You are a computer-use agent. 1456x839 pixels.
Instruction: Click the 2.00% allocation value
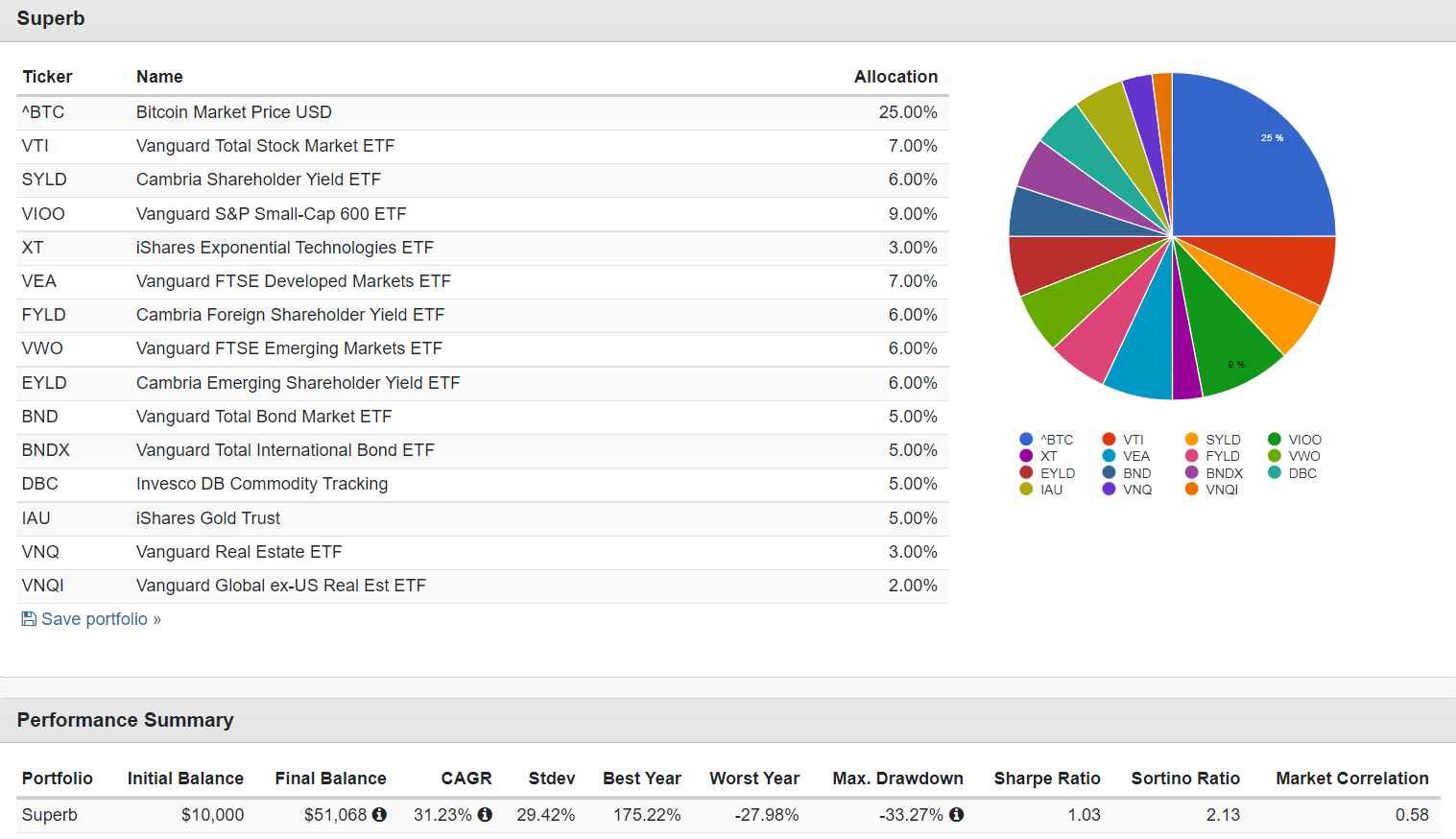[913, 586]
